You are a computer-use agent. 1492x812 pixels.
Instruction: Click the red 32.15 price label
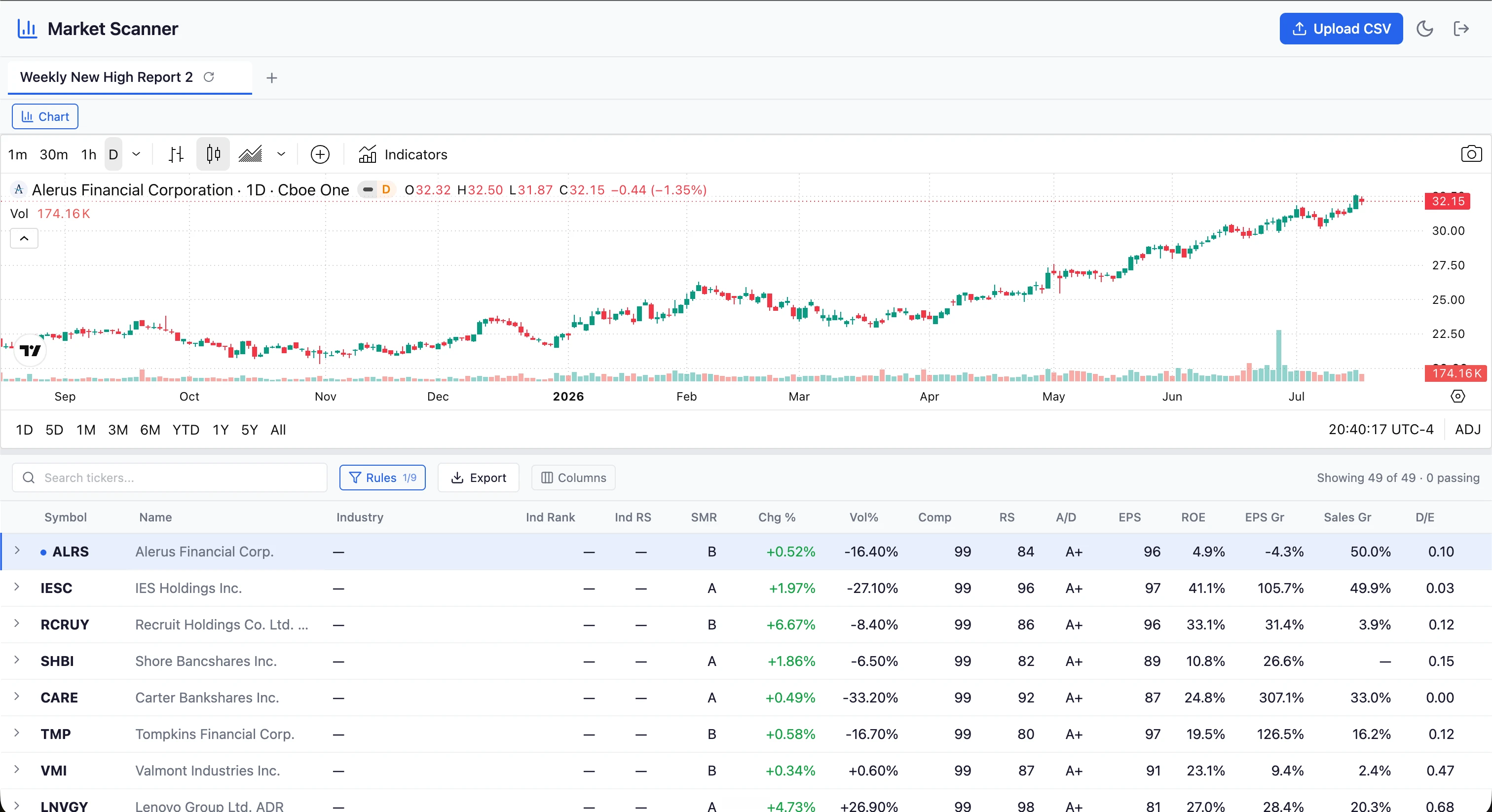[1448, 201]
